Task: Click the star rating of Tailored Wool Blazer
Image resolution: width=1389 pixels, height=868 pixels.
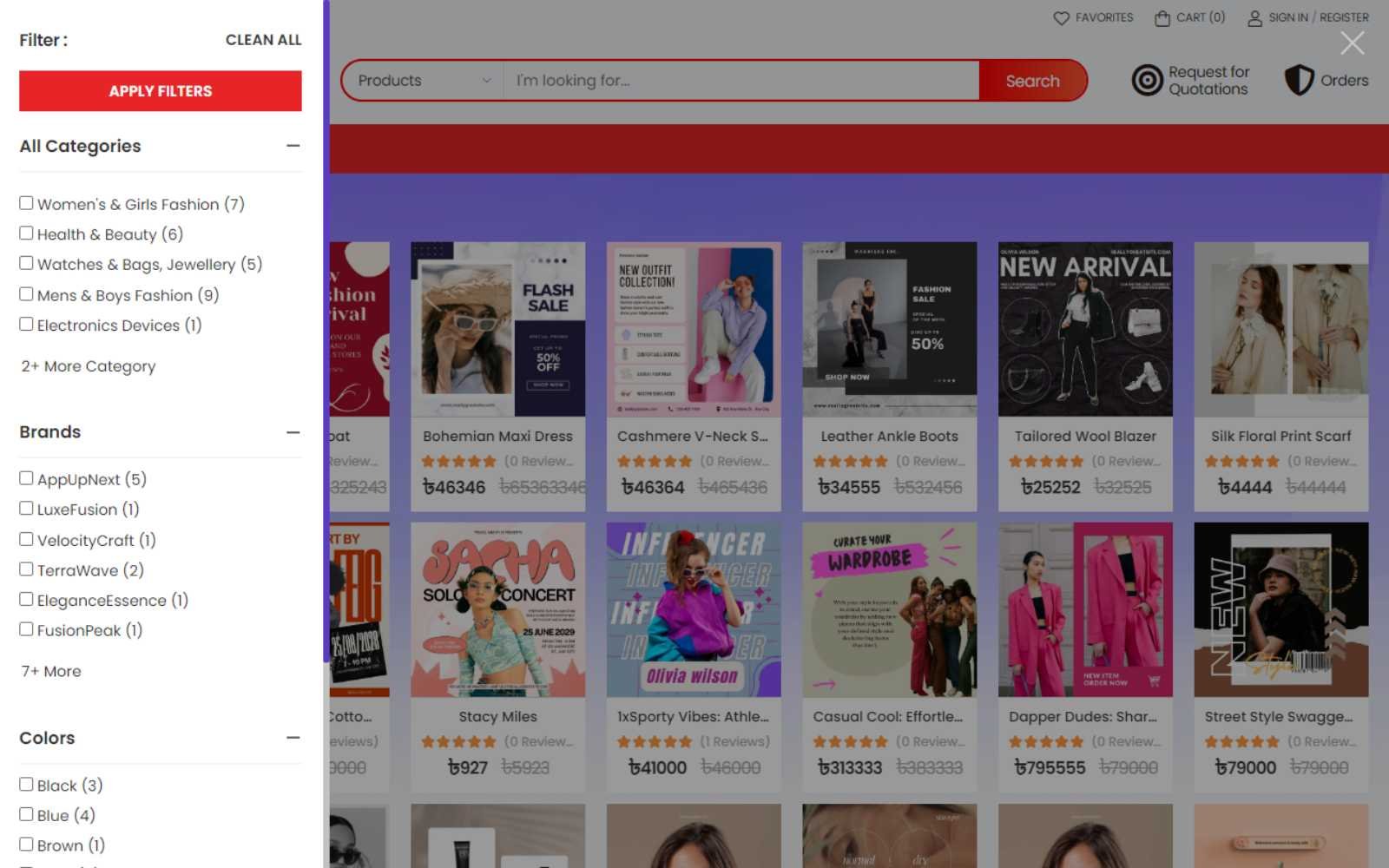Action: 1046,462
